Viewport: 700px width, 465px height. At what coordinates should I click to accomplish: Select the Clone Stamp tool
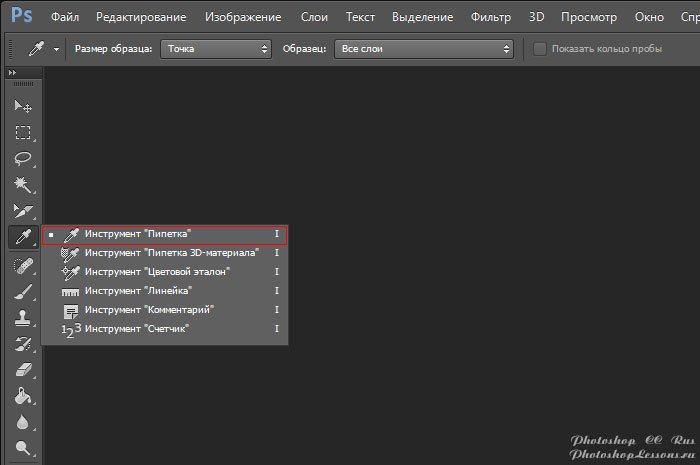(x=22, y=318)
